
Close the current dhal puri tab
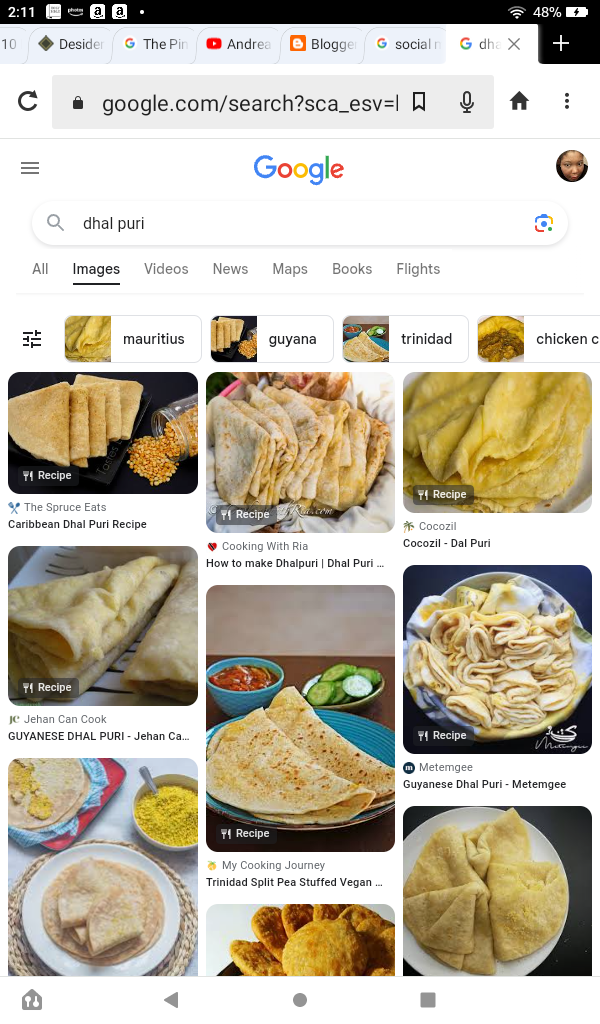[514, 44]
